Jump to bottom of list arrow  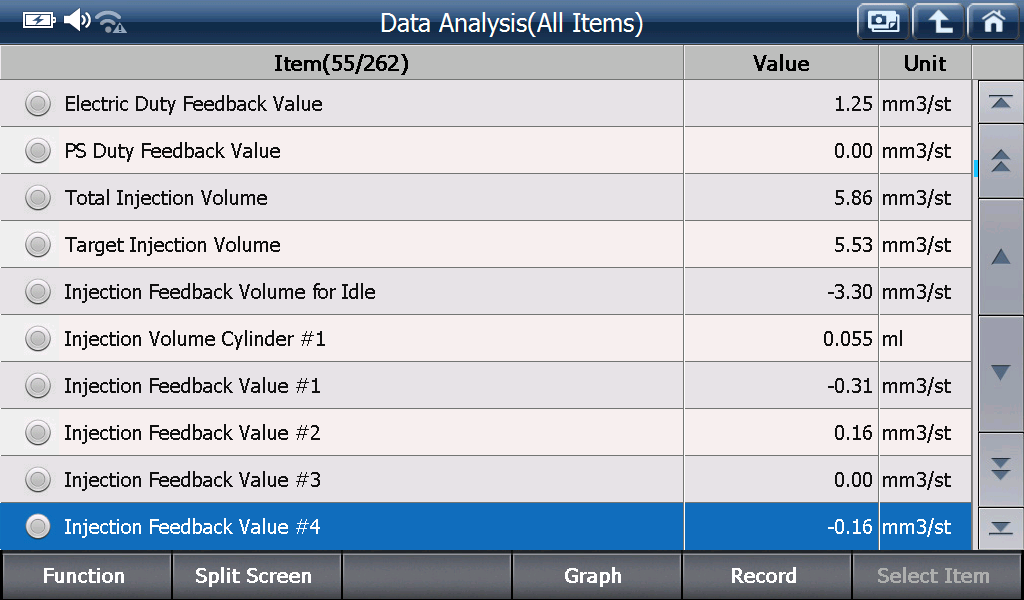pos(1000,528)
